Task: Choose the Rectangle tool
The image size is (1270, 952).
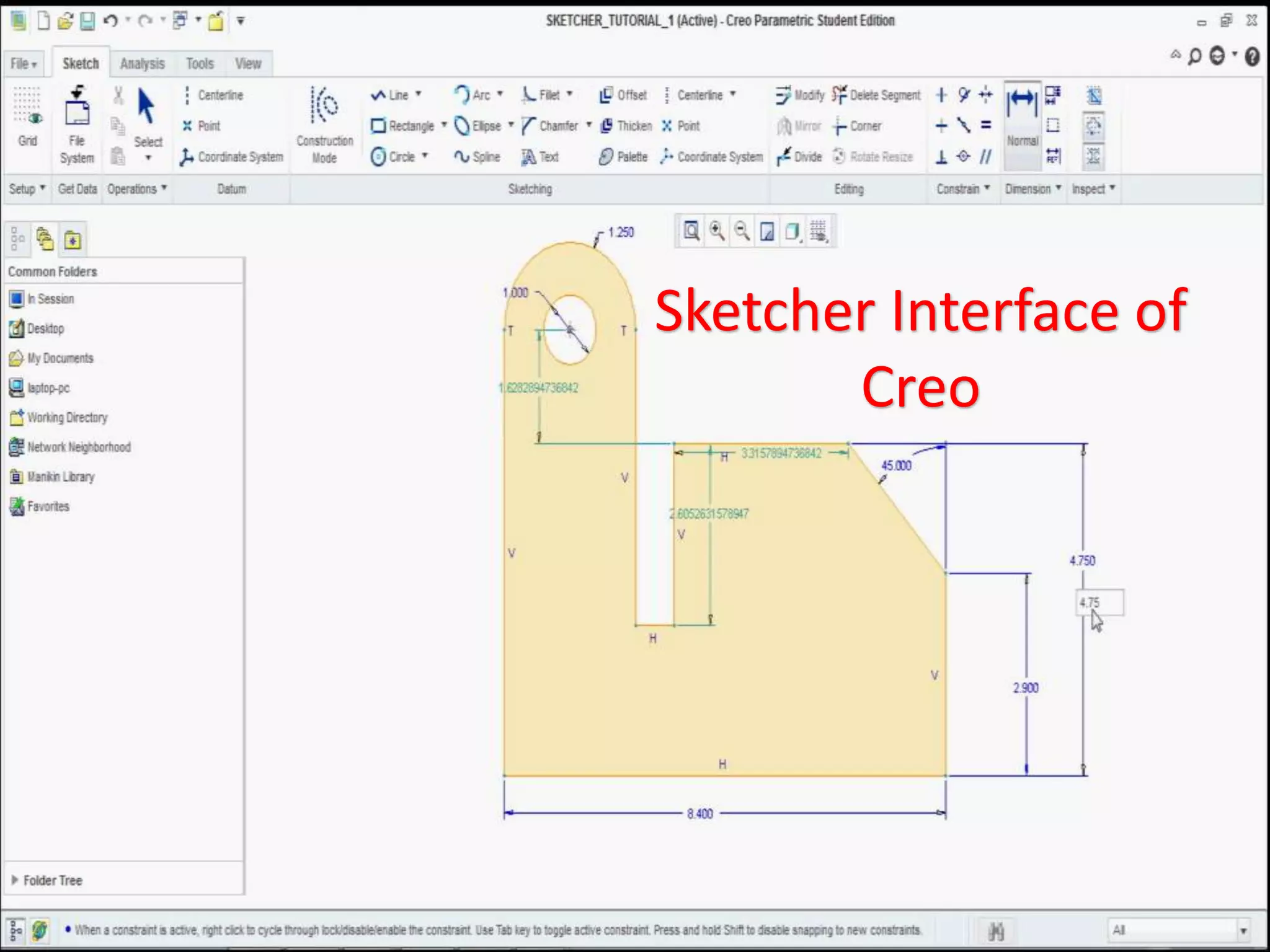Action: [402, 126]
